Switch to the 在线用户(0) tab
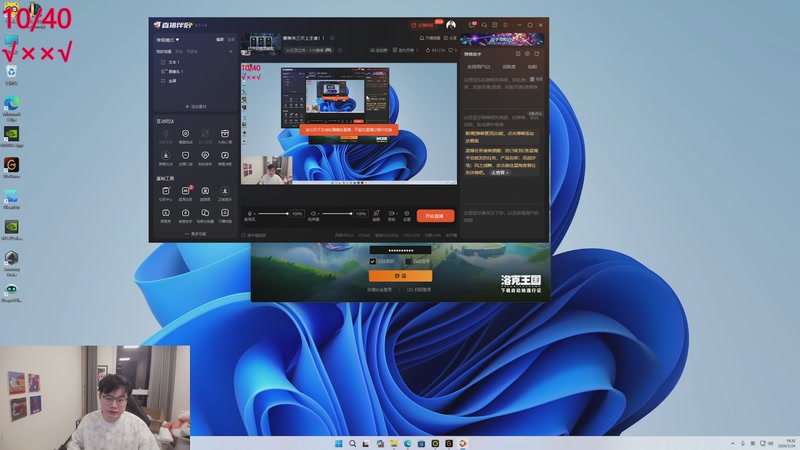The image size is (800, 450). coord(479,67)
